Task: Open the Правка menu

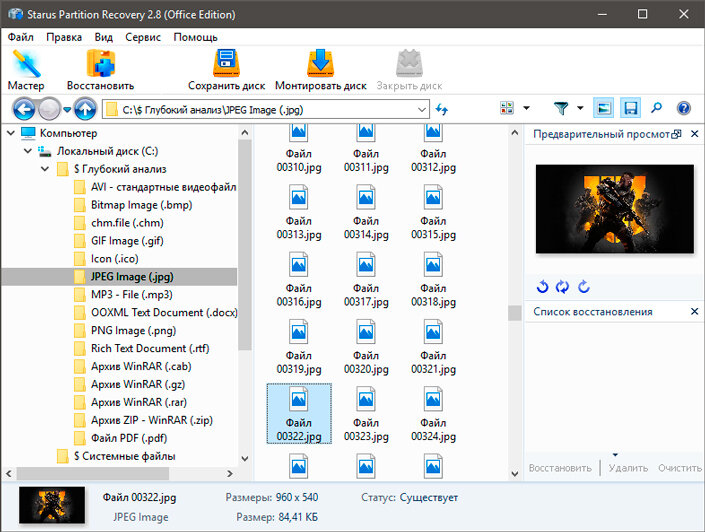Action: [64, 37]
